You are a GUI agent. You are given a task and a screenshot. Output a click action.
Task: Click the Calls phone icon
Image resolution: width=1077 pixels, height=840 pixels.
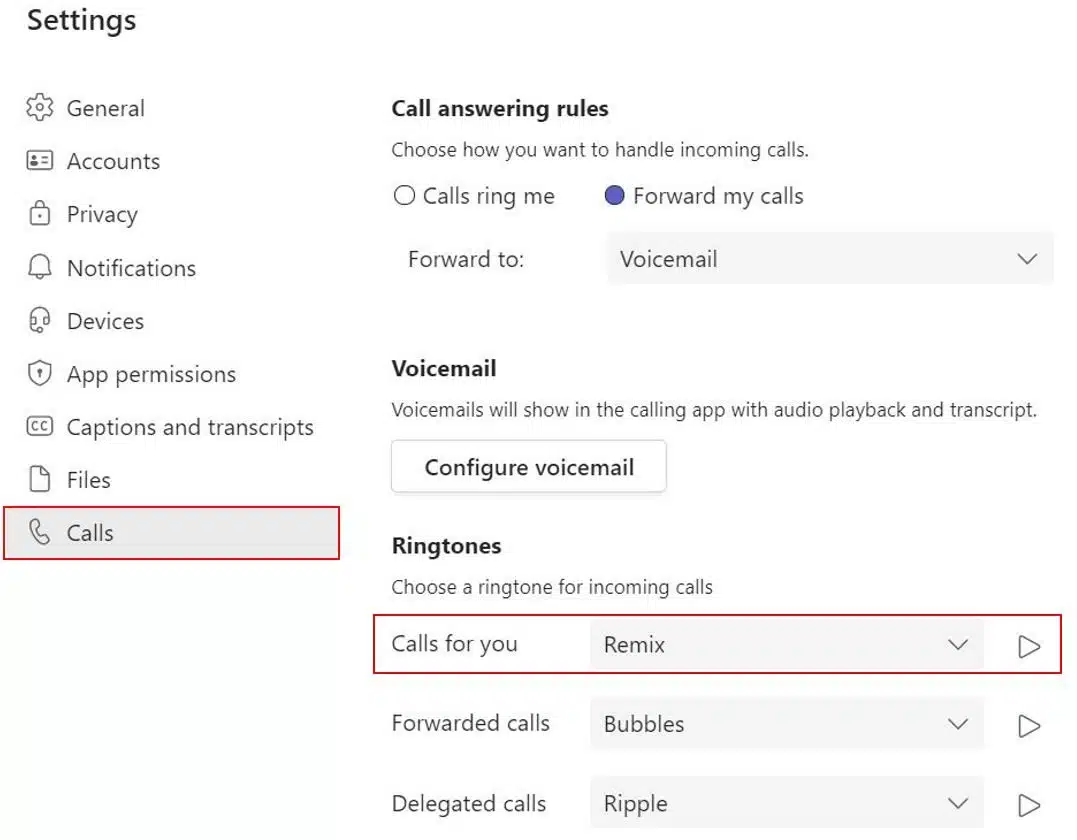[x=39, y=532]
